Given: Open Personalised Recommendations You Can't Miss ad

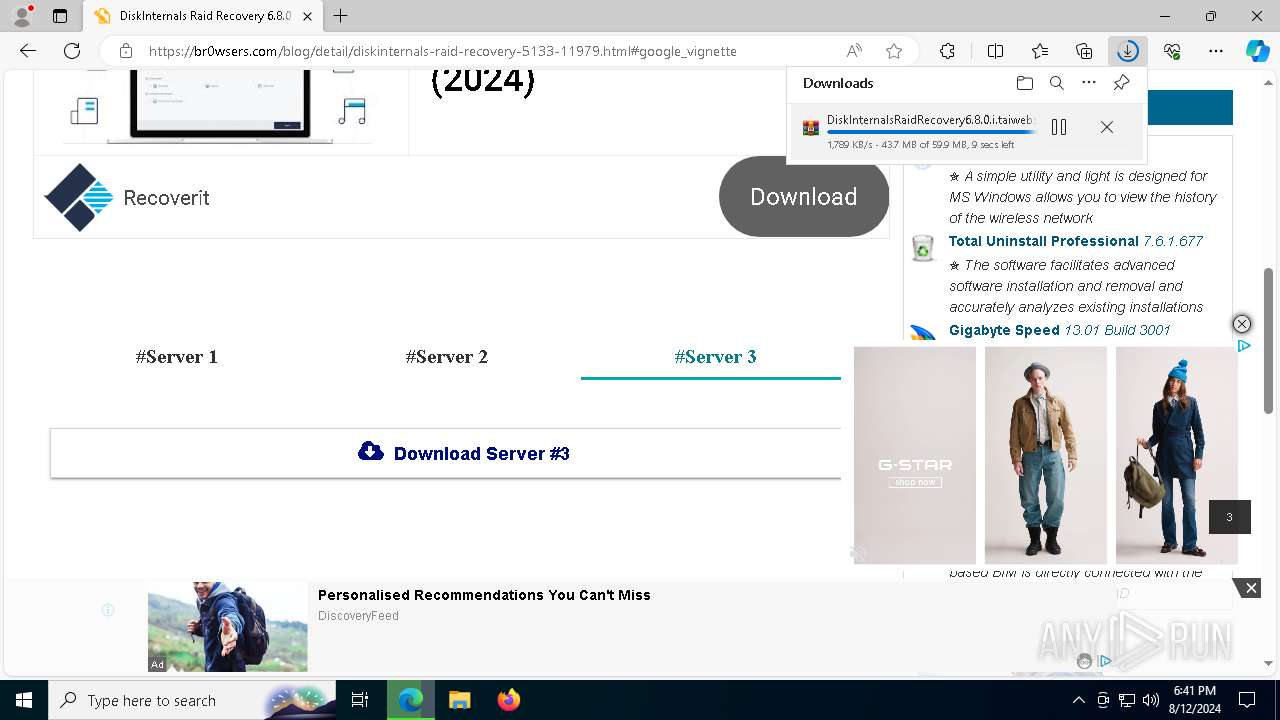Looking at the screenshot, I should coord(484,595).
